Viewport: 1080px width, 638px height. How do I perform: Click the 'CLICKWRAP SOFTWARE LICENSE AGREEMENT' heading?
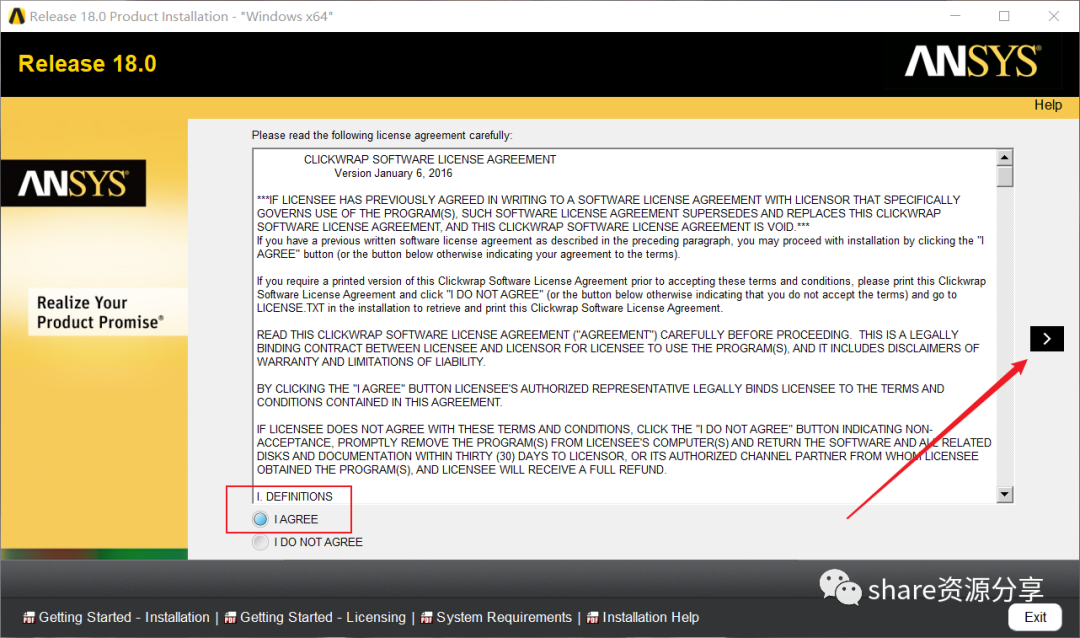coord(430,159)
